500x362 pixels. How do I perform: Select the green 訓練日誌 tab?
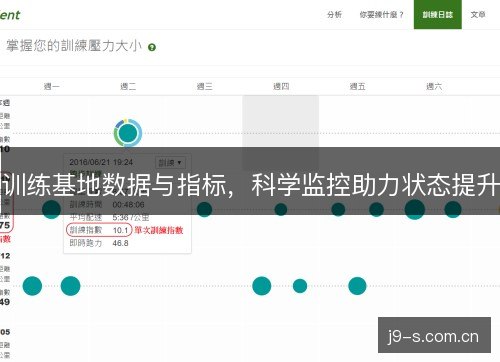(438, 15)
